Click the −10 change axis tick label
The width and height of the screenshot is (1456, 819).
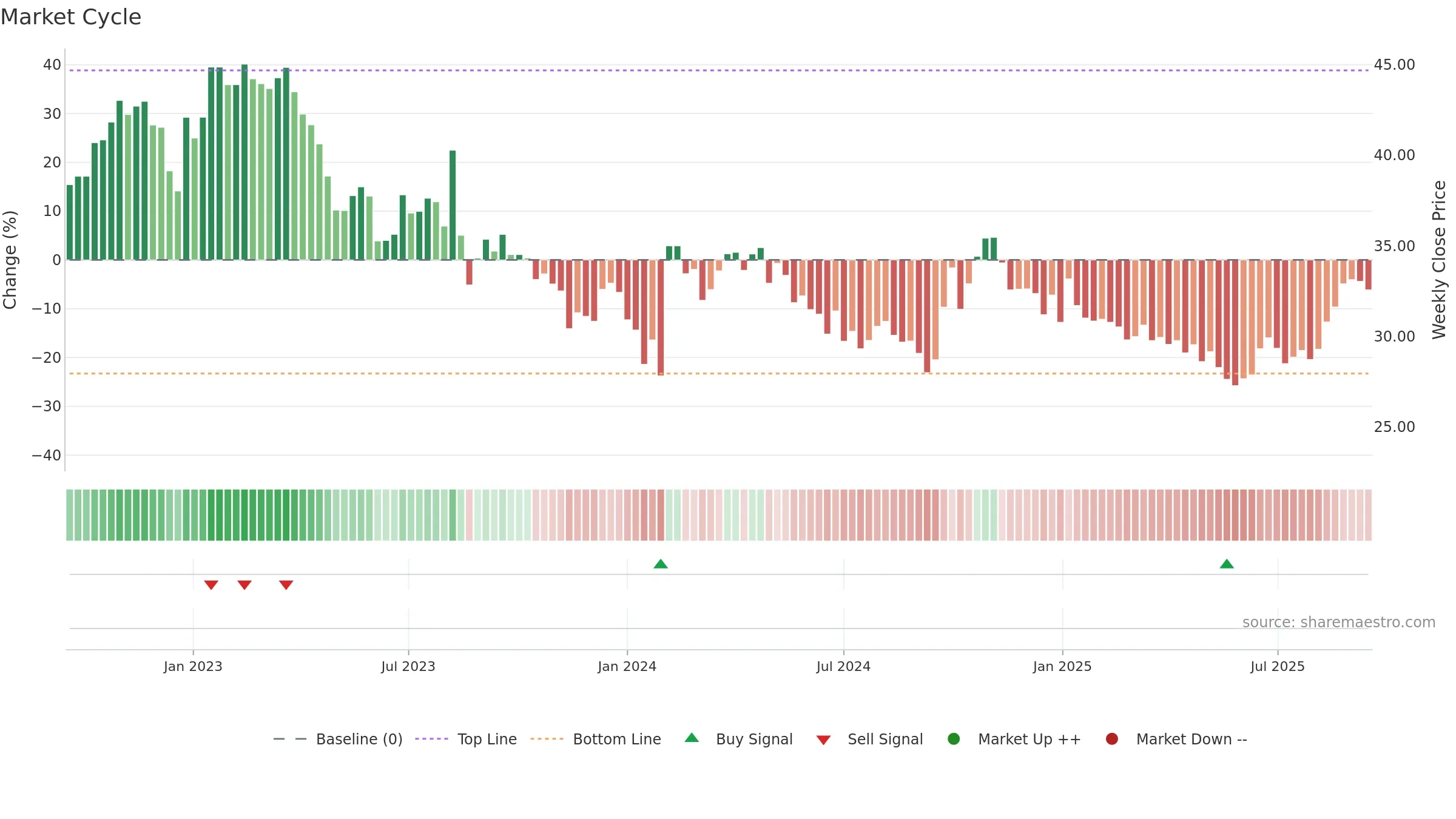pos(47,309)
